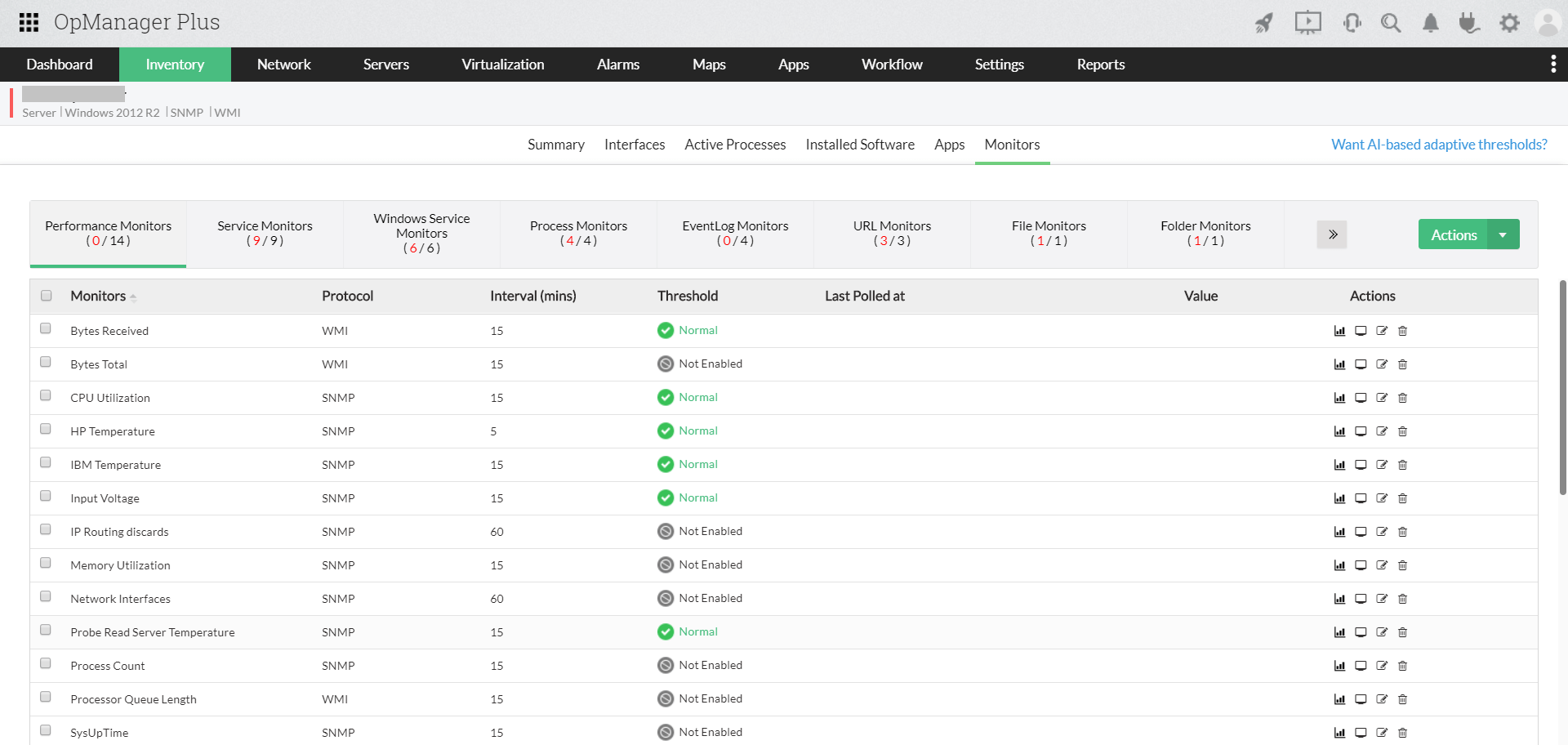Open the plug-in integrations icon

[x=1469, y=23]
